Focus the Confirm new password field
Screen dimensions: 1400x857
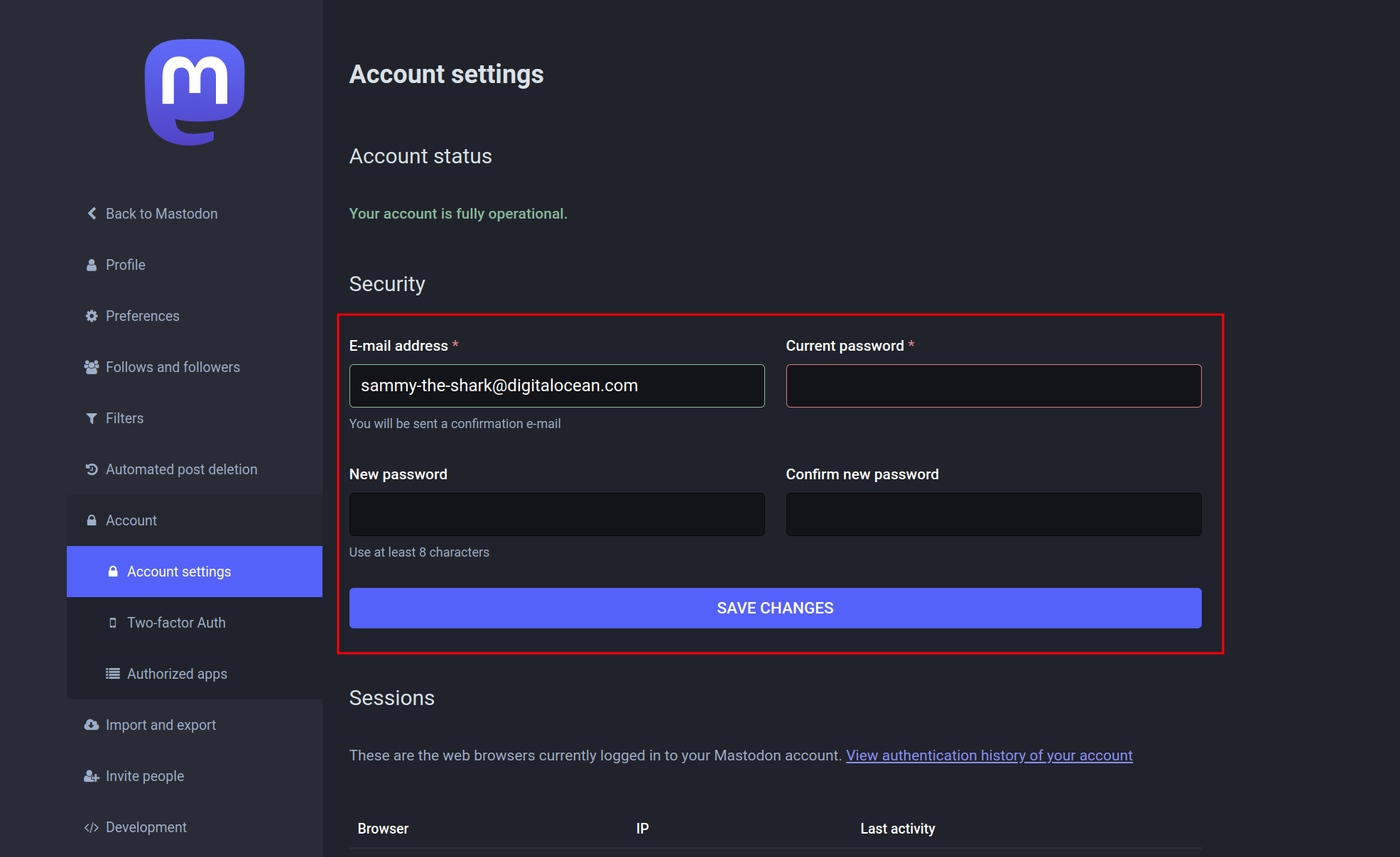pyautogui.click(x=994, y=514)
